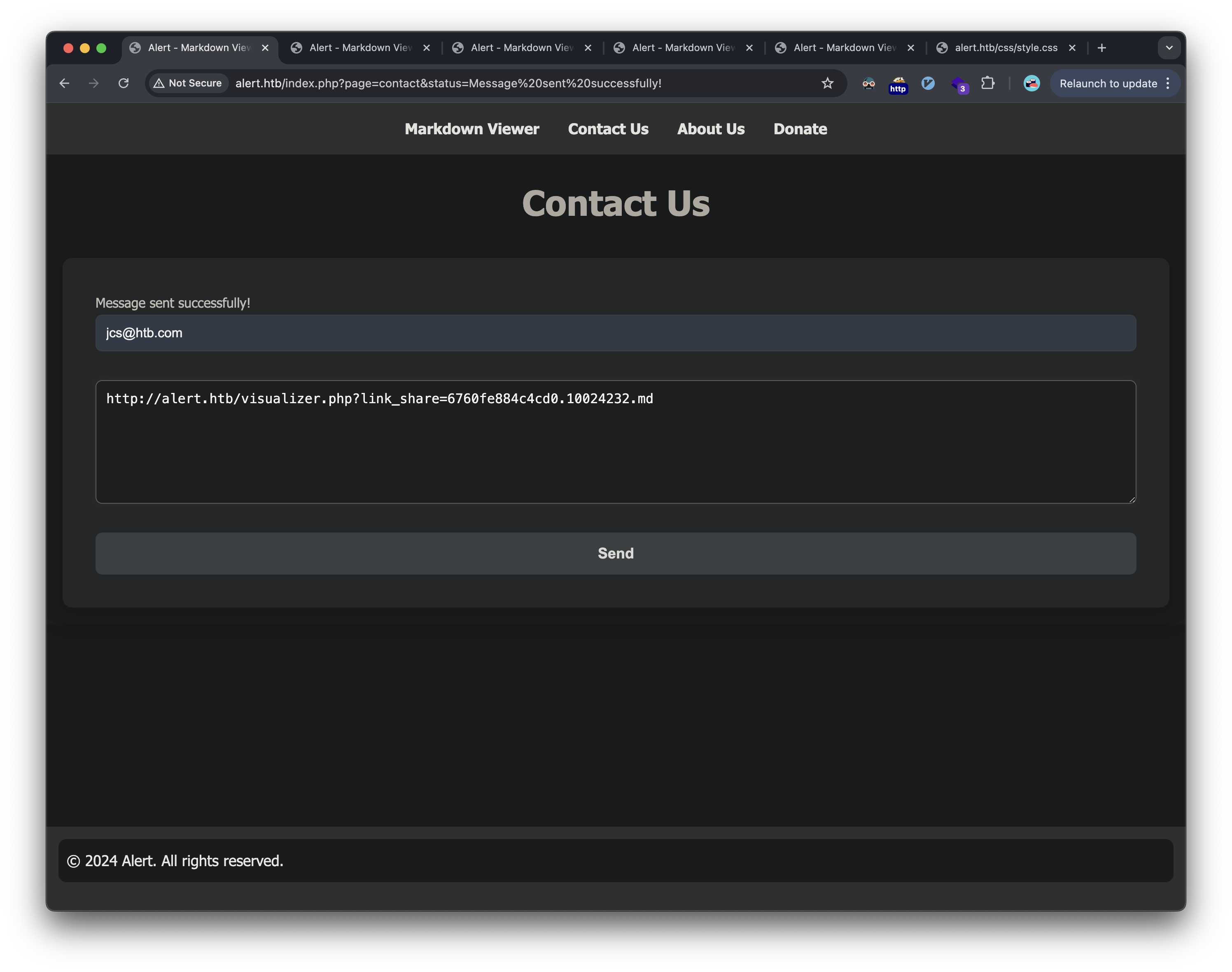Close the alert.htb/css/style.css tab
Screen dimensions: 1232x972
tap(1072, 48)
